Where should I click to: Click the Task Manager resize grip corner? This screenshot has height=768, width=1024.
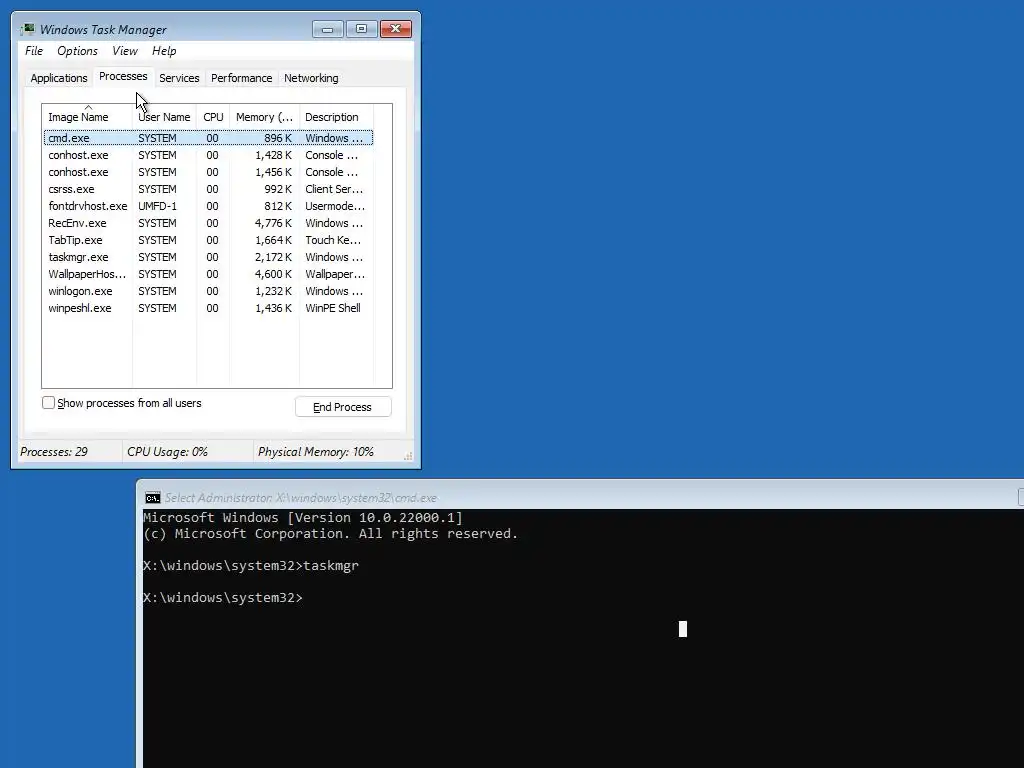[x=408, y=456]
